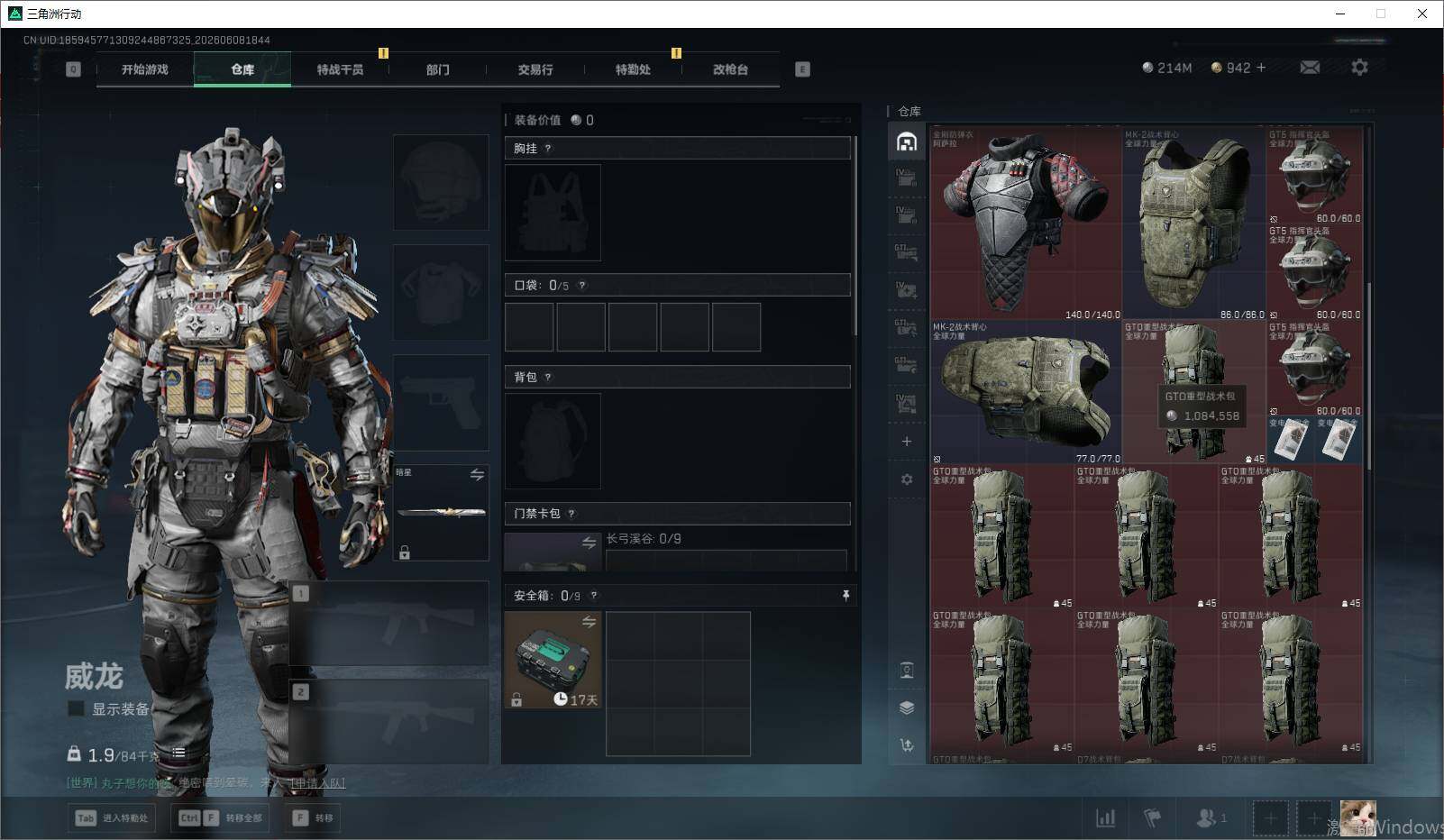Click the 威龙 operator name

tap(94, 676)
